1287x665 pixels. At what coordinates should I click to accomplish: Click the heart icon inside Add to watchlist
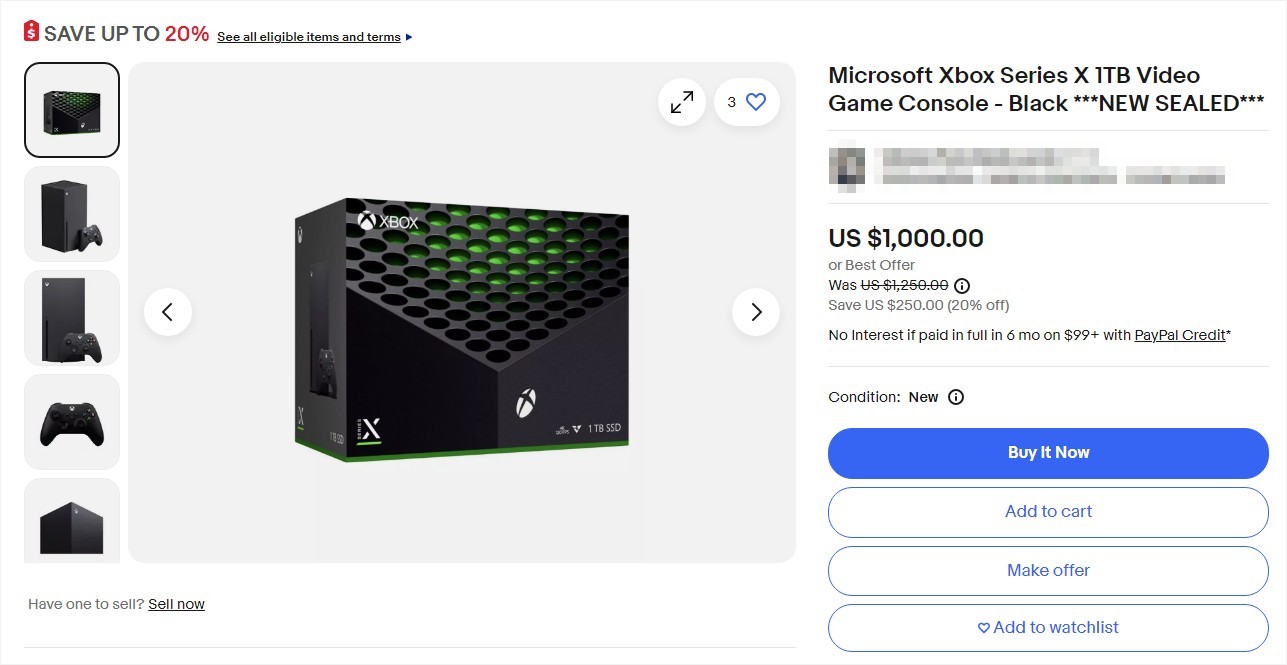982,627
